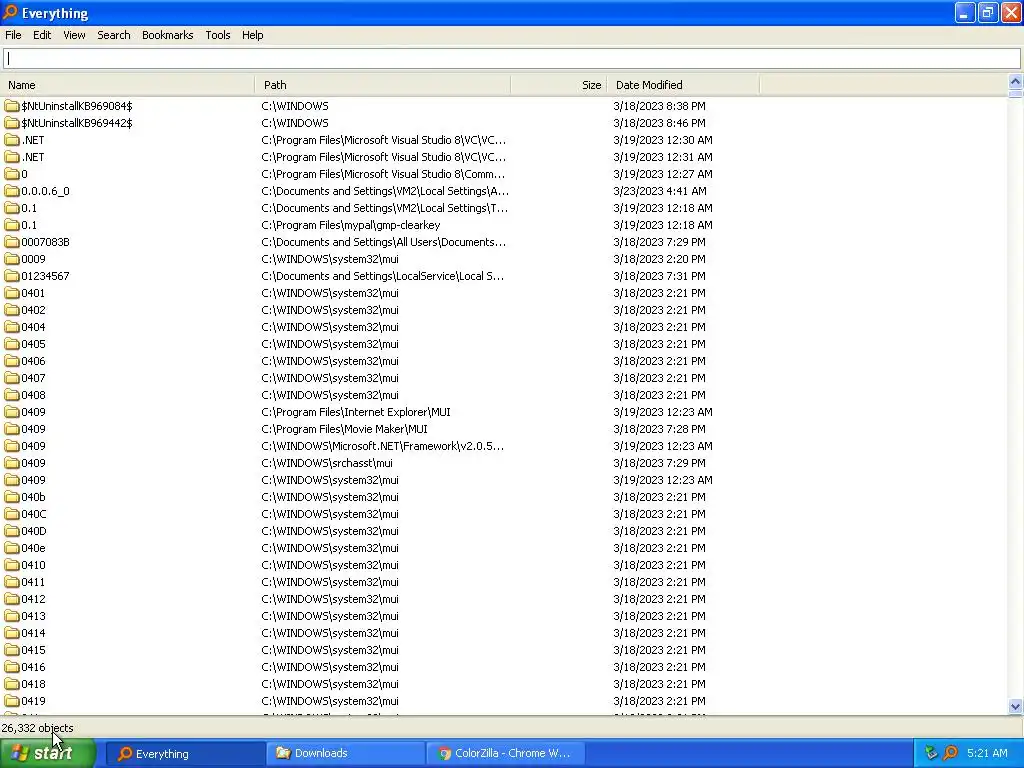Click folder icon of 0405

click(x=12, y=344)
